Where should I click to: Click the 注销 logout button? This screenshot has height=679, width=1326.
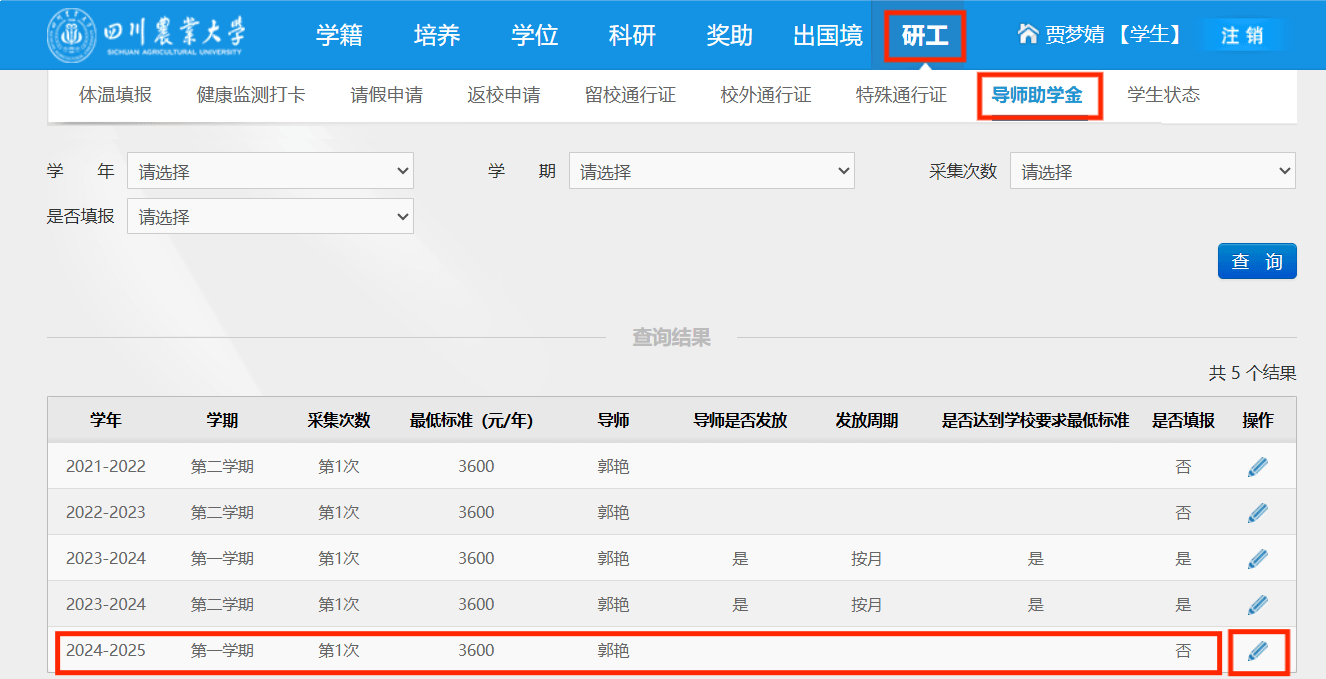point(1241,36)
